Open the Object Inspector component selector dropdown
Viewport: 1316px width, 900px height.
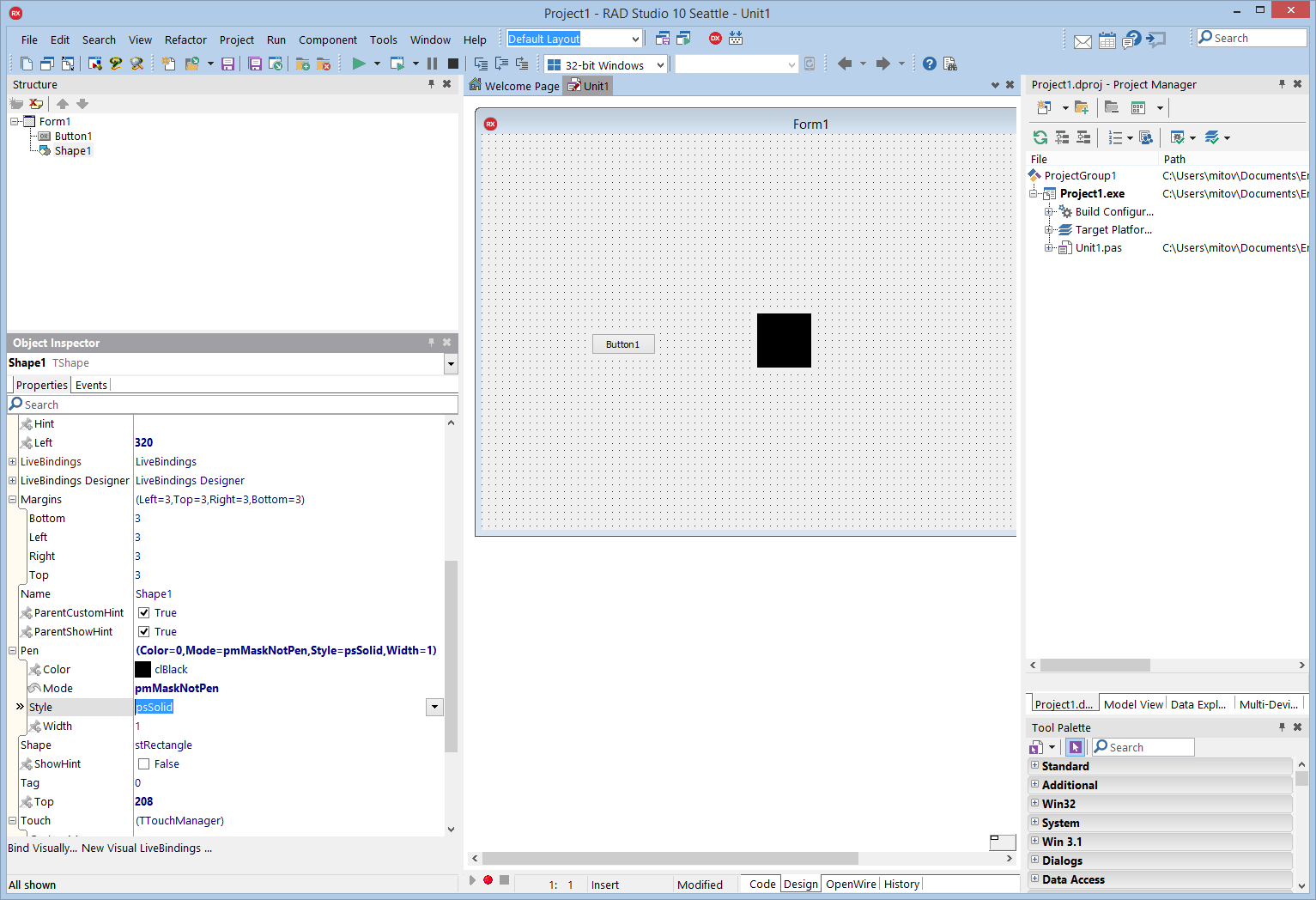coord(451,364)
